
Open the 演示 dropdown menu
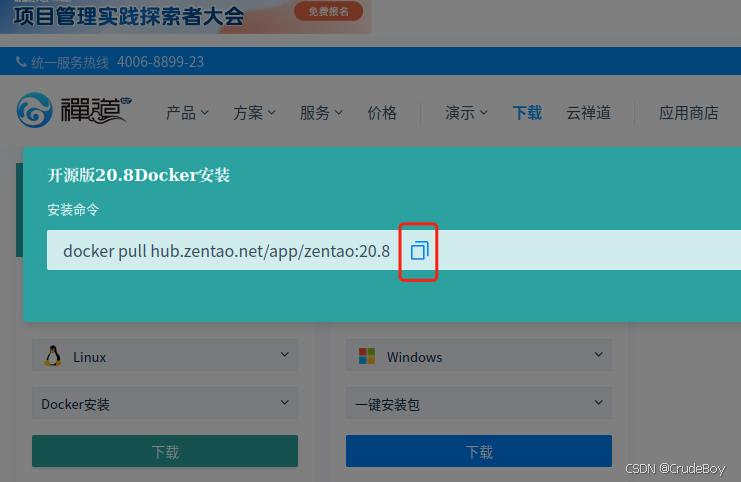coord(466,113)
